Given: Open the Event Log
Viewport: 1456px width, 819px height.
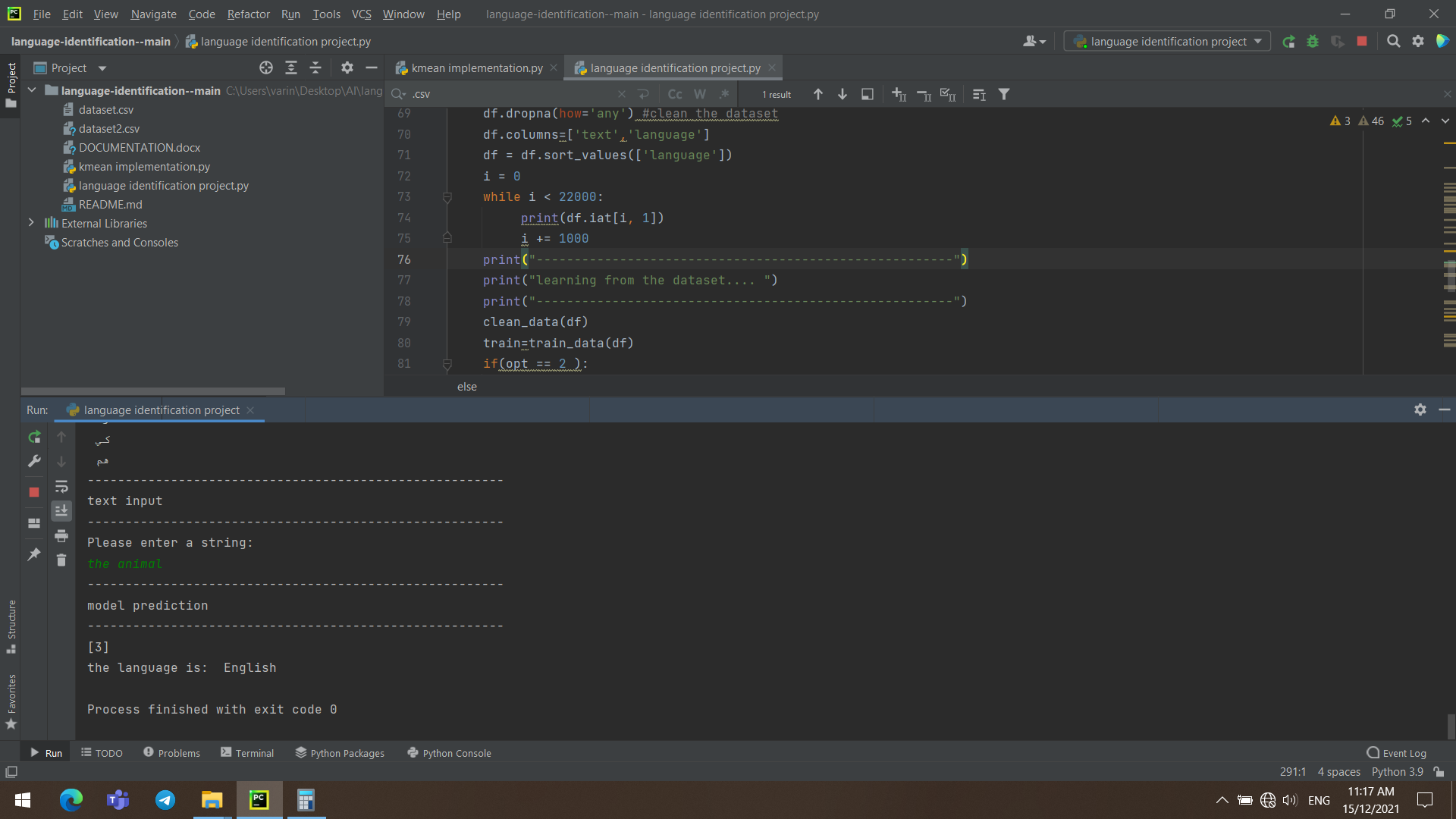Looking at the screenshot, I should 1398,752.
